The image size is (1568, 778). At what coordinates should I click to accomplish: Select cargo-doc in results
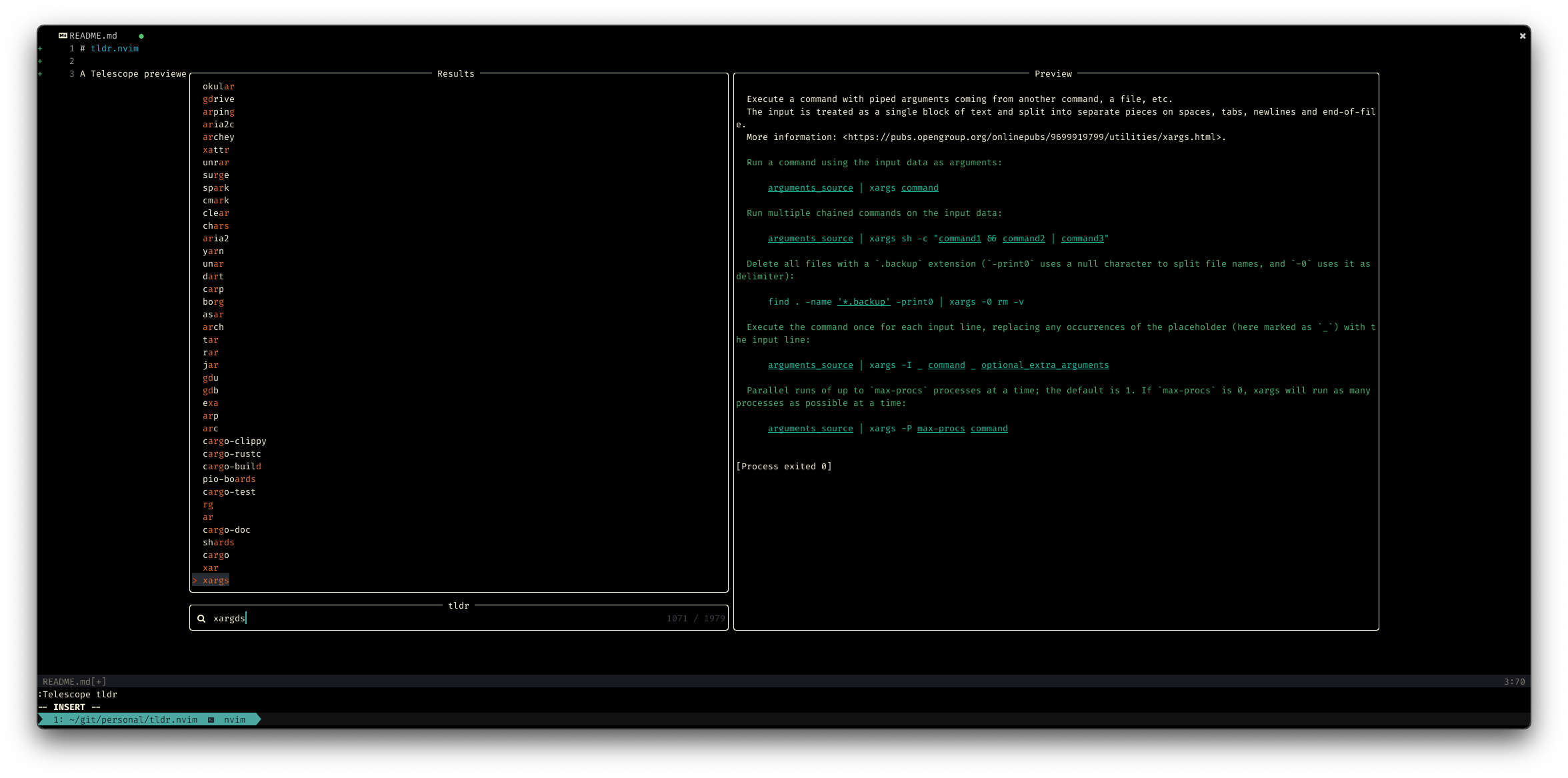pyautogui.click(x=227, y=530)
